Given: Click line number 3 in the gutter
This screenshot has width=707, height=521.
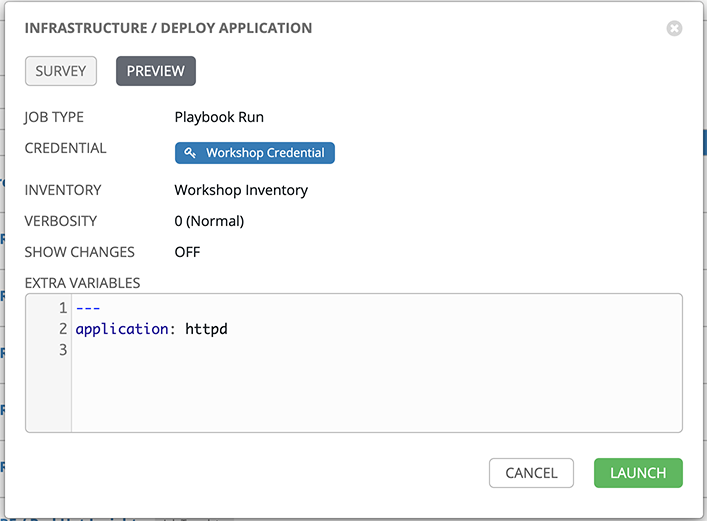Looking at the screenshot, I should [62, 350].
